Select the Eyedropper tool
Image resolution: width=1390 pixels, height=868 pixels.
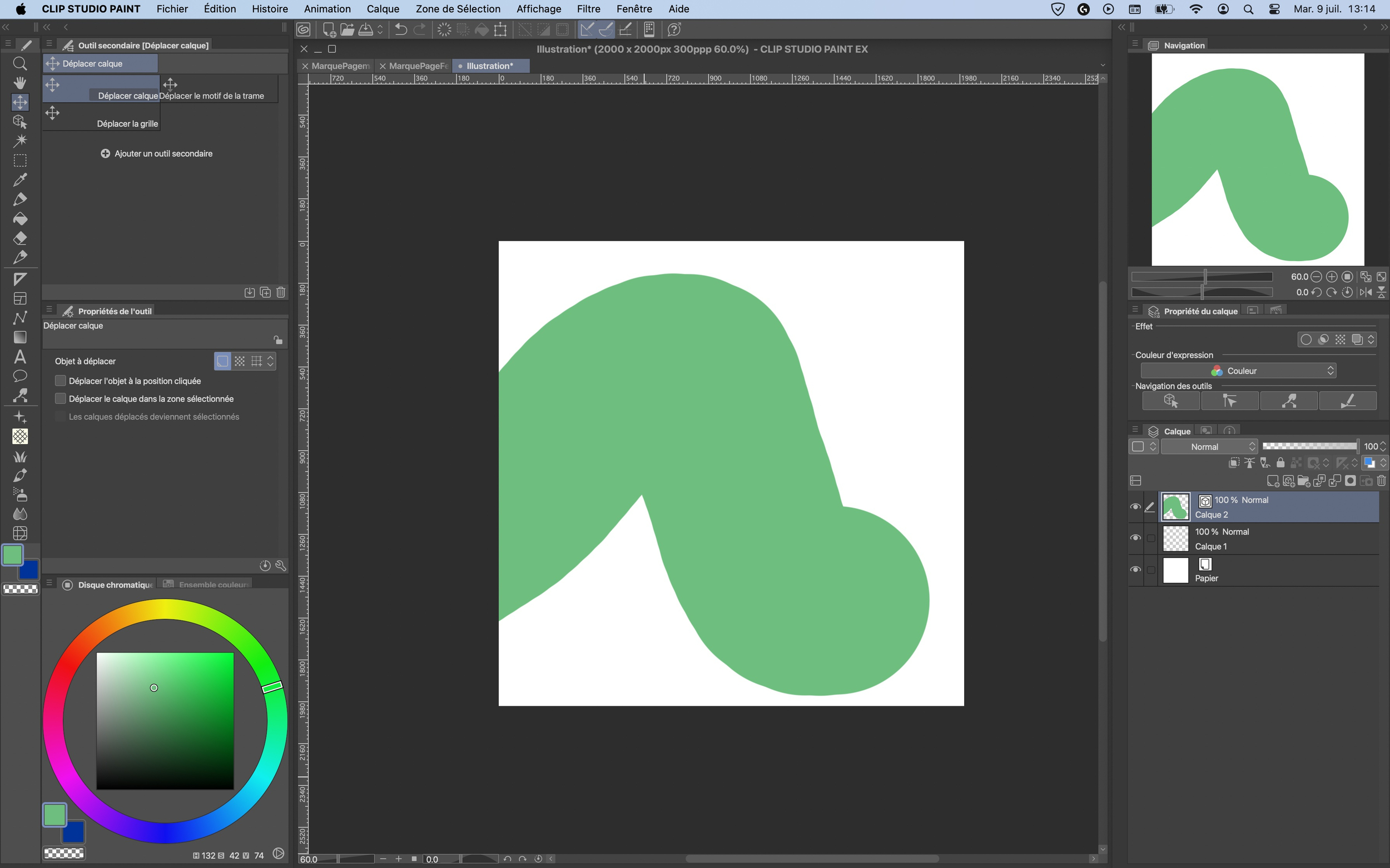tap(19, 179)
